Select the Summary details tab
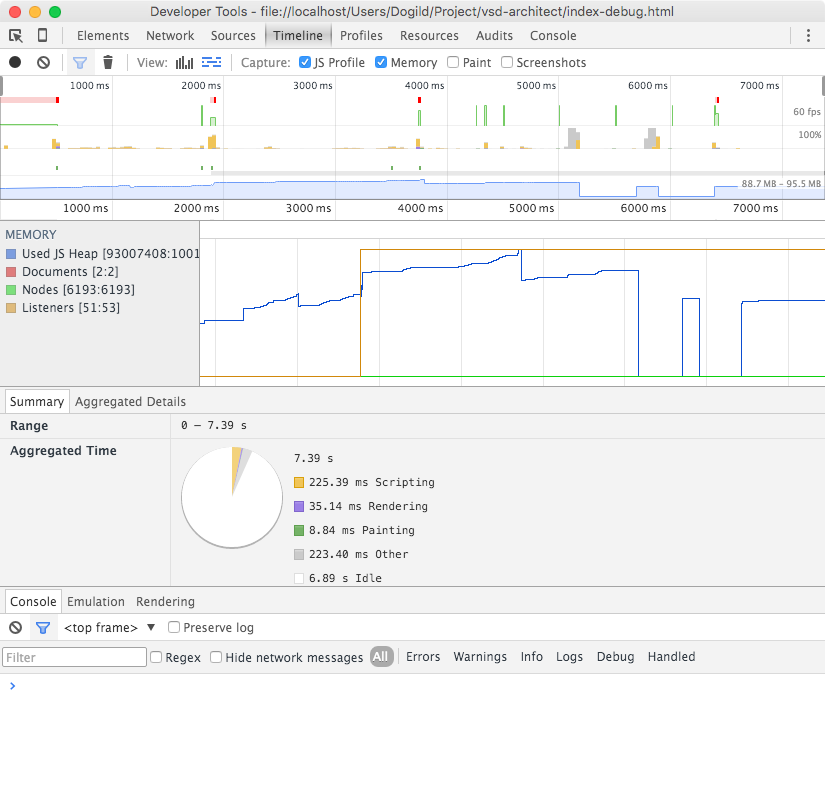 coord(37,402)
